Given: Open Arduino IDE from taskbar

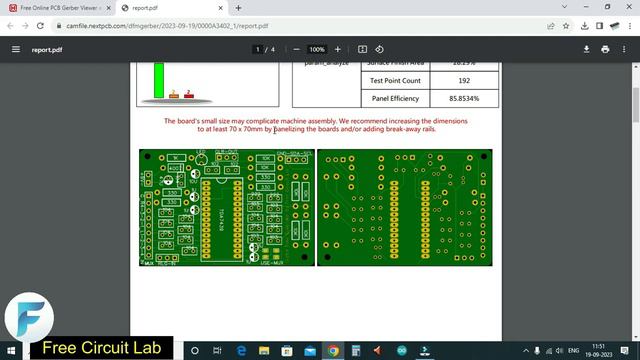Looking at the screenshot, I should tap(402, 351).
